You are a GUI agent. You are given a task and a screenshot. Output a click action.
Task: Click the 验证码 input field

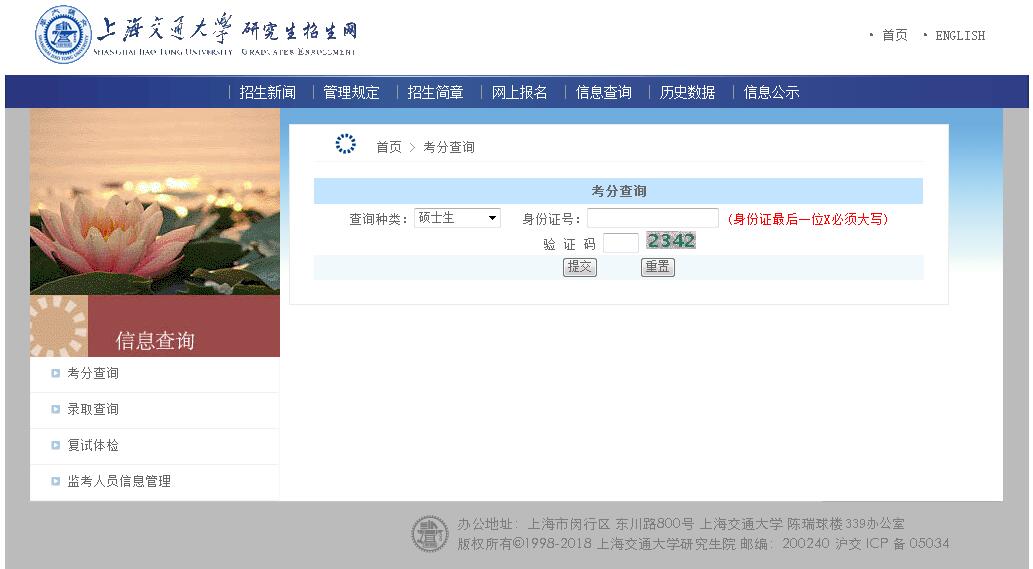[x=621, y=243]
